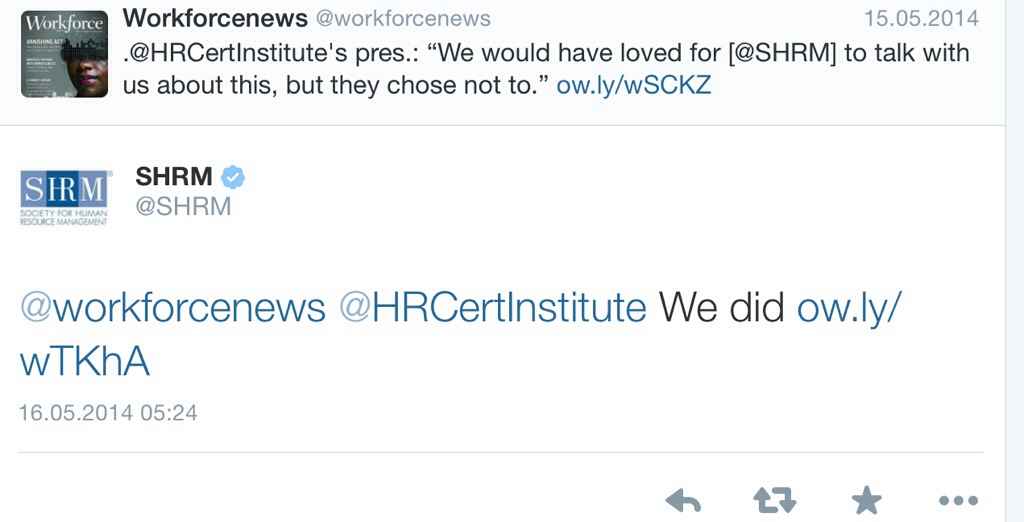Open the ow.ly/wSCKZ link
This screenshot has width=1024, height=522.
coord(633,84)
